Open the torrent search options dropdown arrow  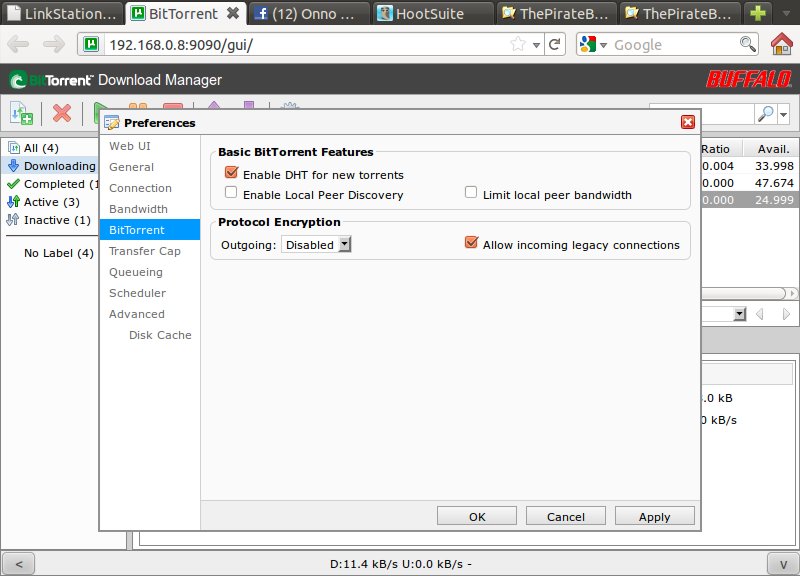point(784,114)
